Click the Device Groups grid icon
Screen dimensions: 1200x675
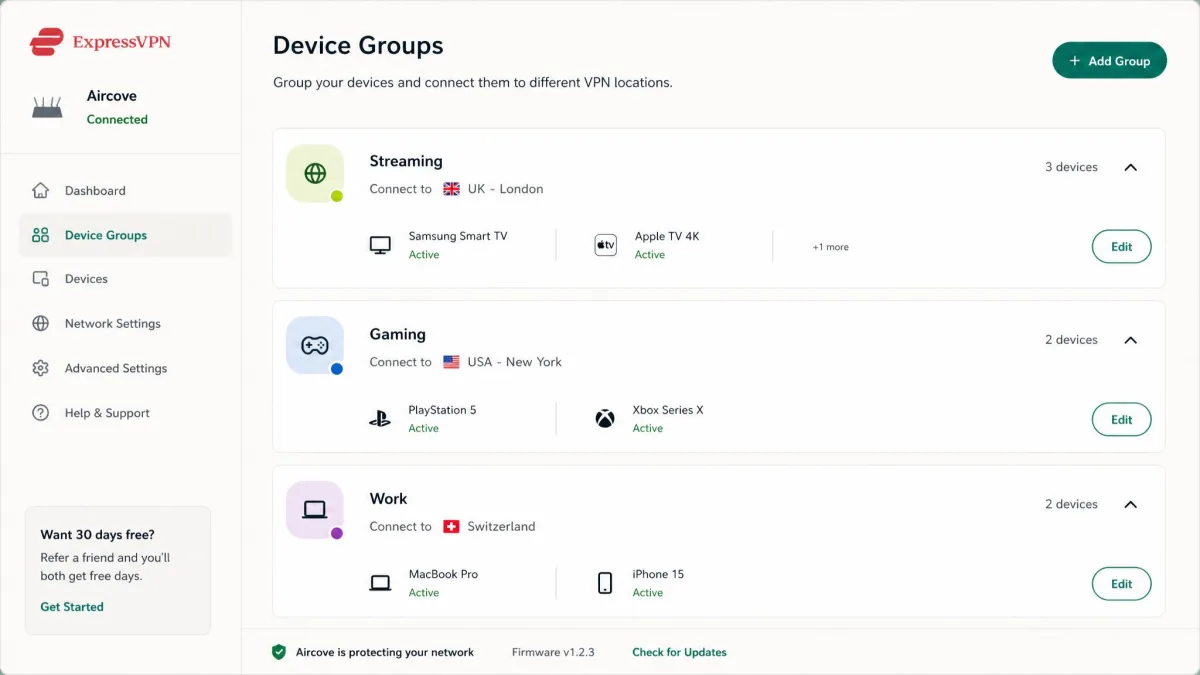(40, 235)
